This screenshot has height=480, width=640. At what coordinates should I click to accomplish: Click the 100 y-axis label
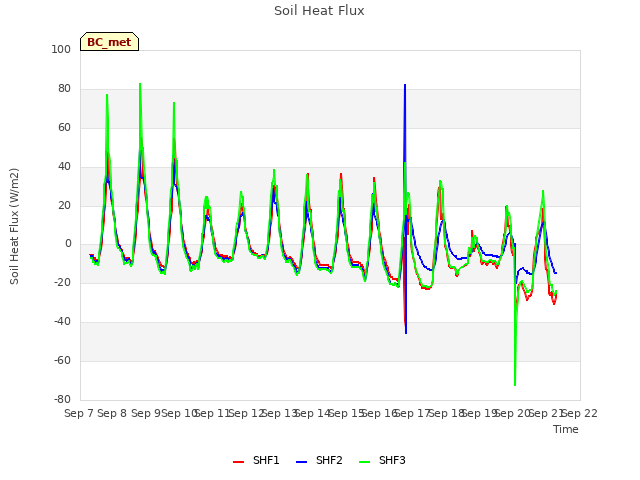pos(61,49)
